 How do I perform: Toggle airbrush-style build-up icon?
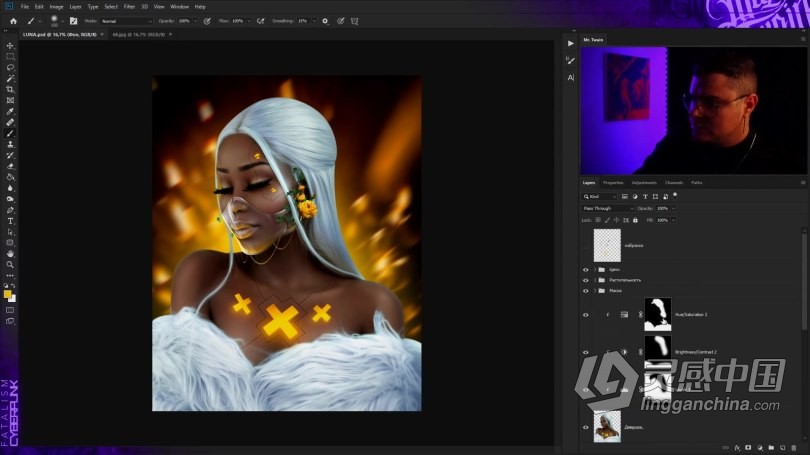click(x=260, y=21)
